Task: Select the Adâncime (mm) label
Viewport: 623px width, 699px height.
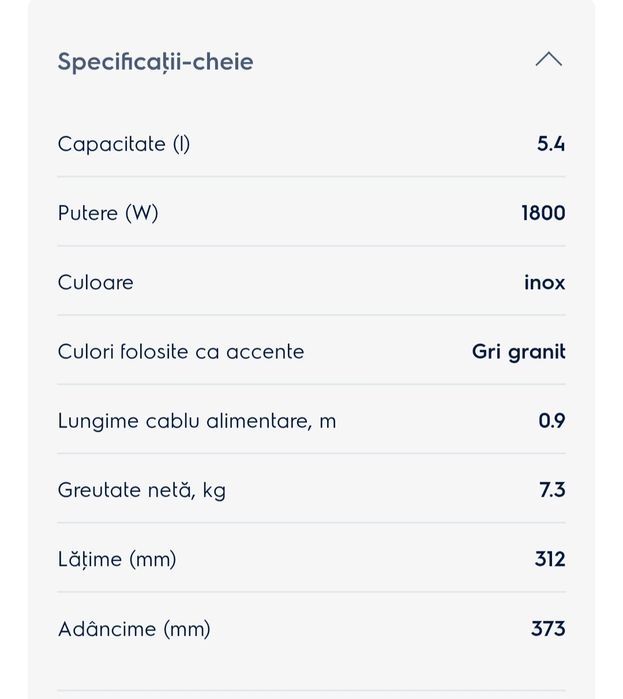Action: (134, 629)
